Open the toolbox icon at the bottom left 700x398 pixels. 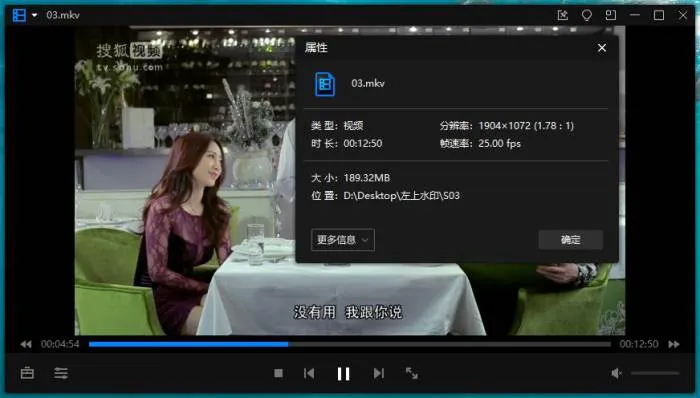coord(27,373)
